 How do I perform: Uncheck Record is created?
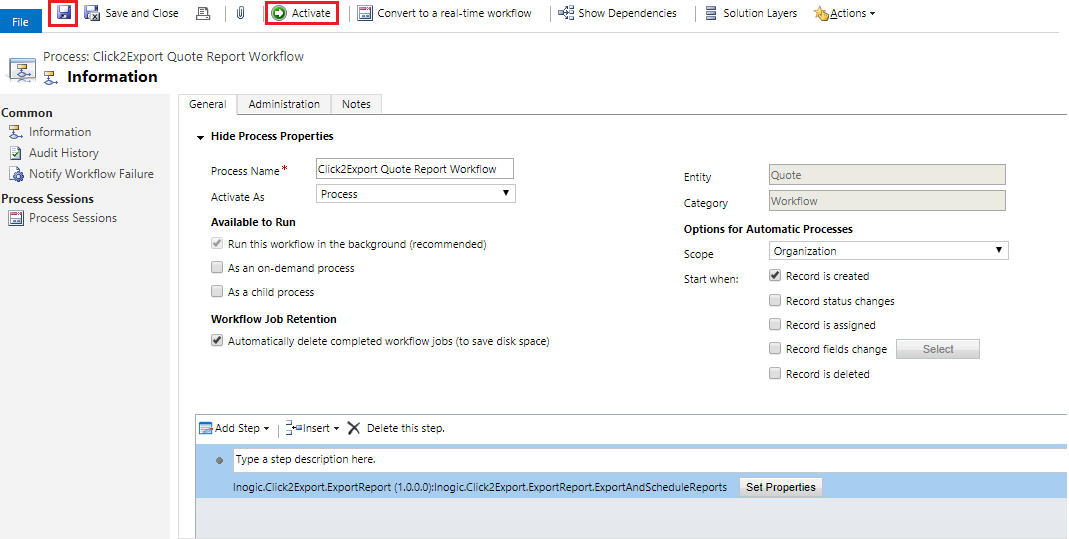point(774,276)
